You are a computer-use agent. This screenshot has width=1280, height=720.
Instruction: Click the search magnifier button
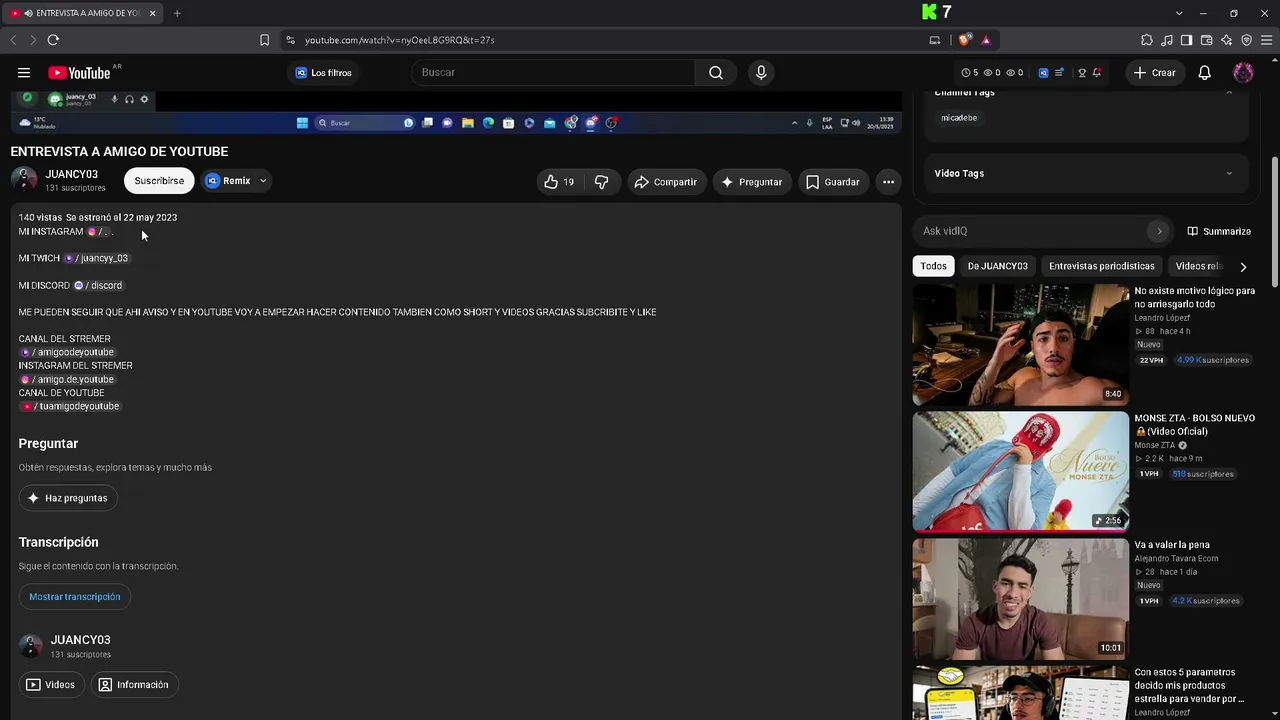pyautogui.click(x=716, y=72)
